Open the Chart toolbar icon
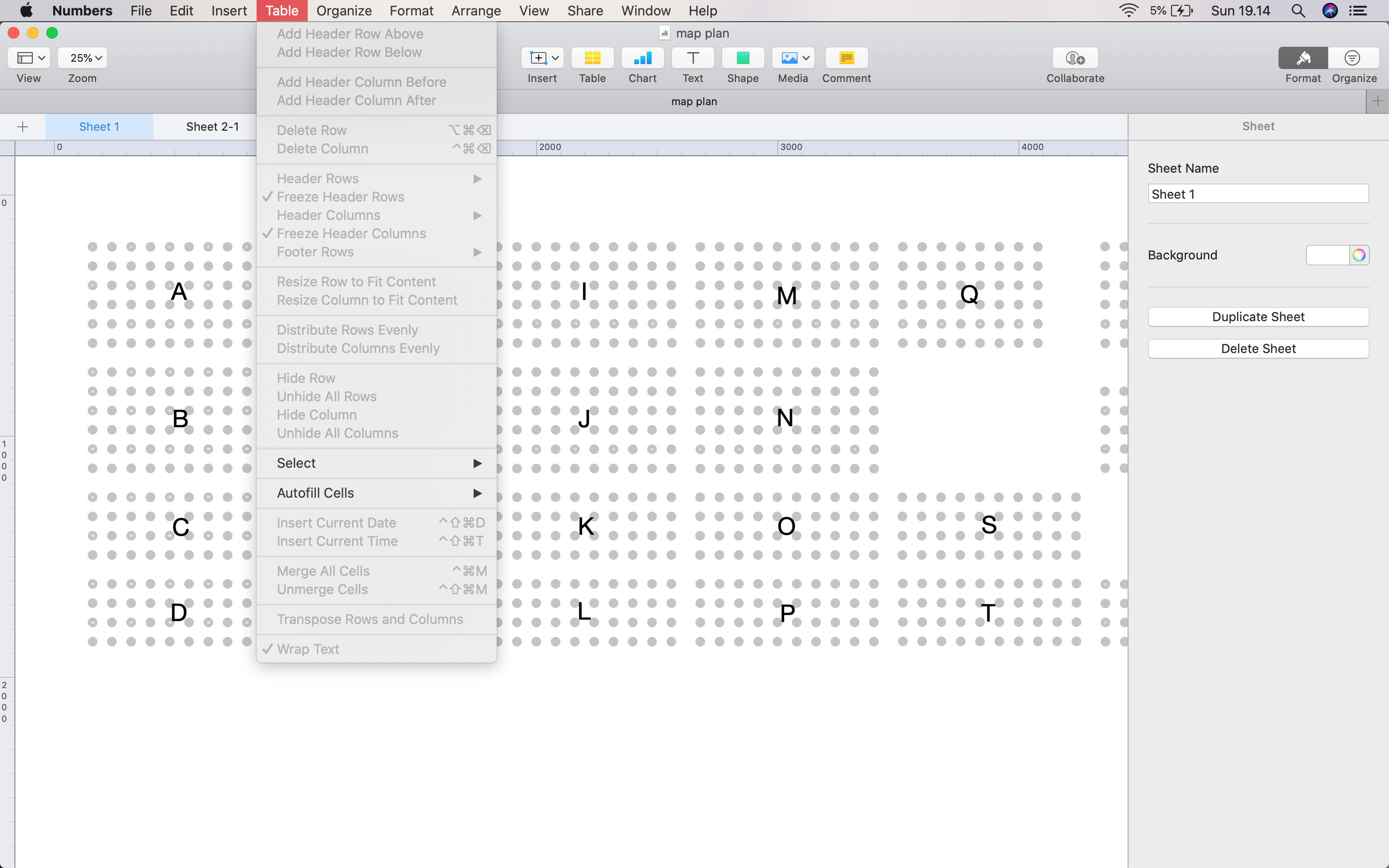This screenshot has height=868, width=1389. [x=642, y=58]
